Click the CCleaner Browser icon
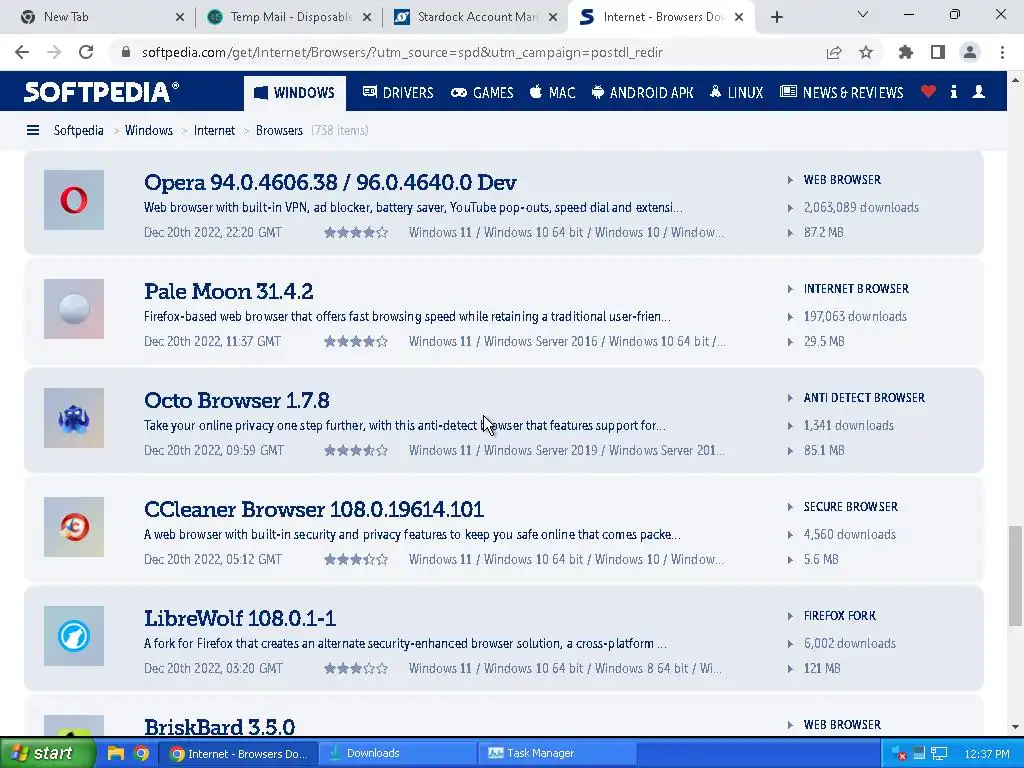1024x768 pixels. 74,527
